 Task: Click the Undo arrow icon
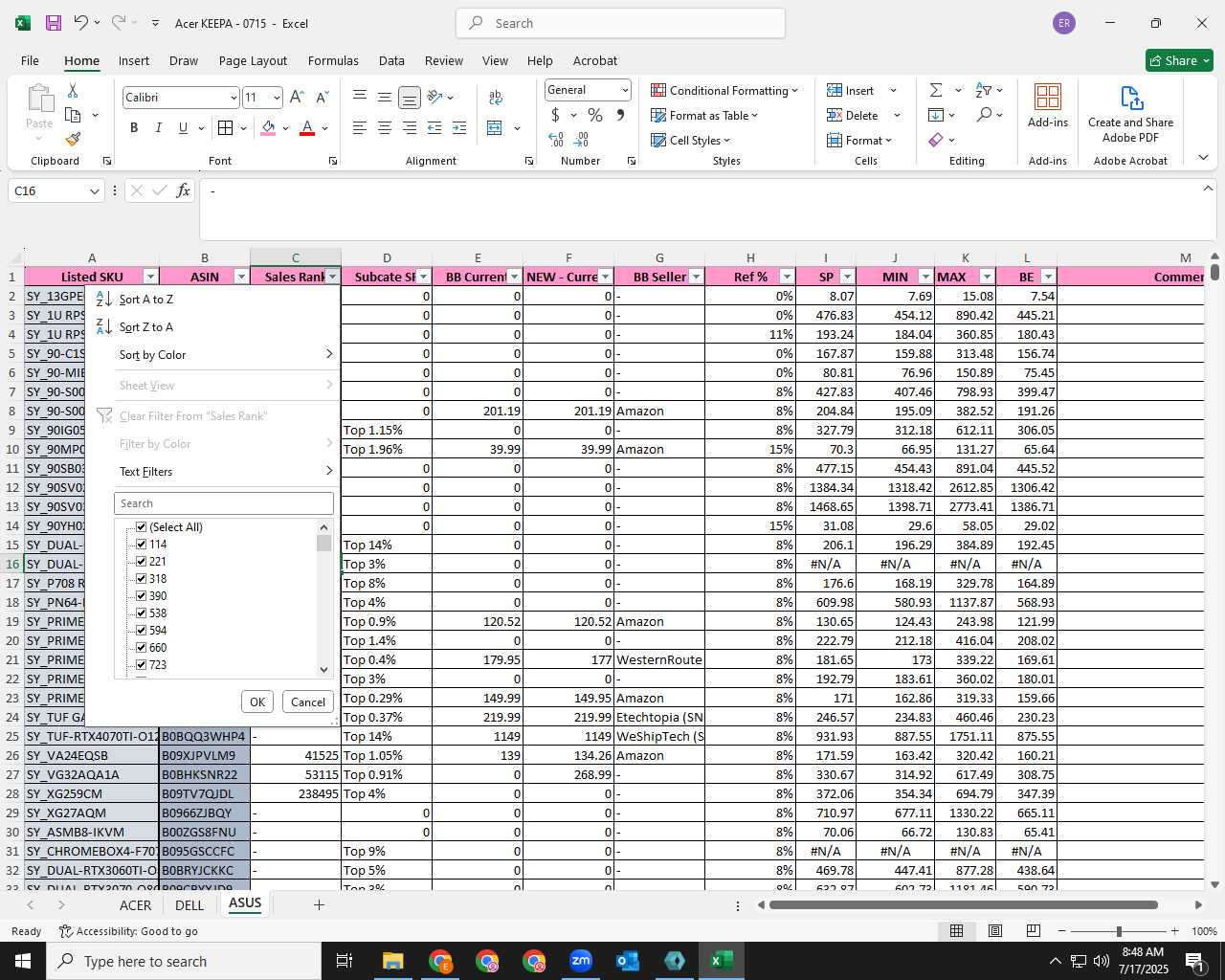coord(81,23)
